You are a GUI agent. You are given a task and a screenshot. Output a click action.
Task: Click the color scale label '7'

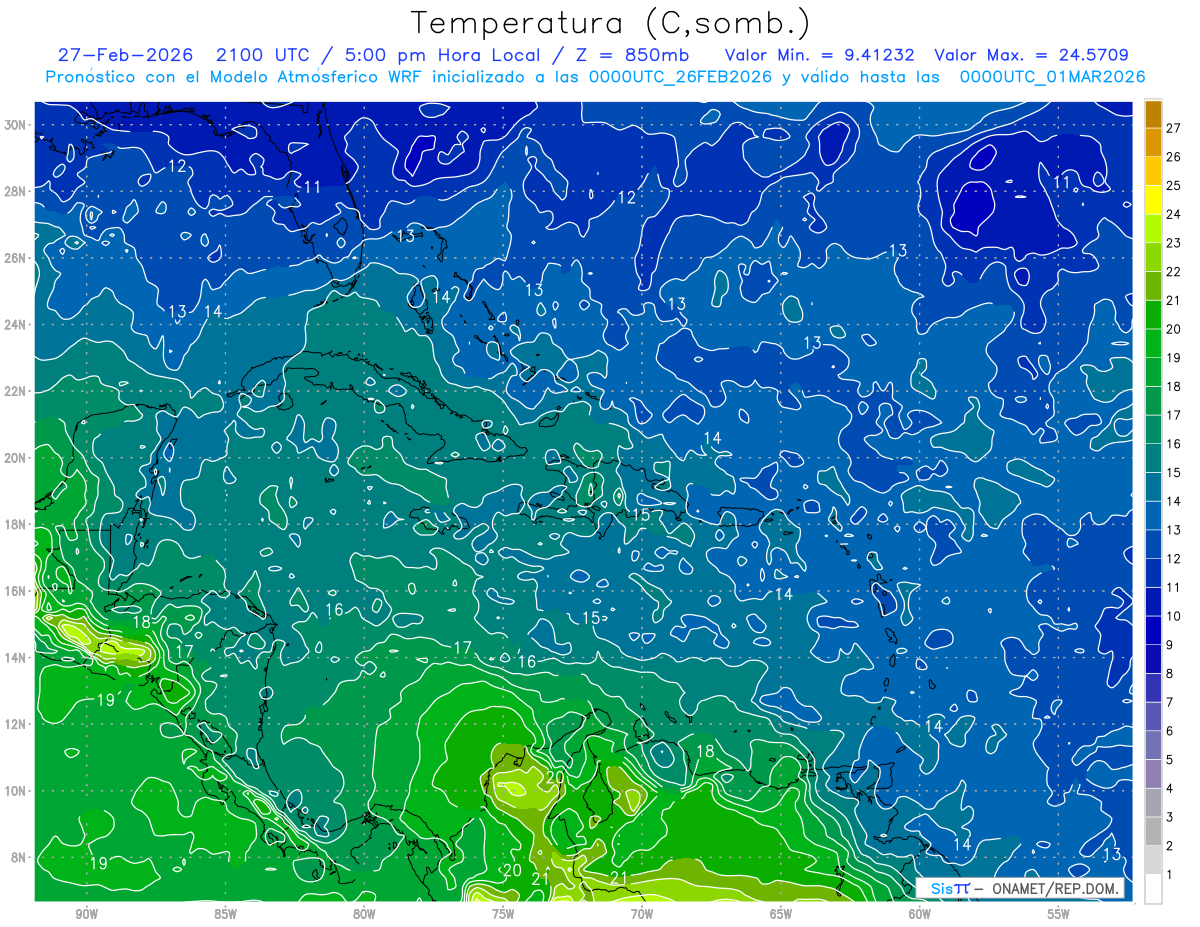pyautogui.click(x=1171, y=702)
